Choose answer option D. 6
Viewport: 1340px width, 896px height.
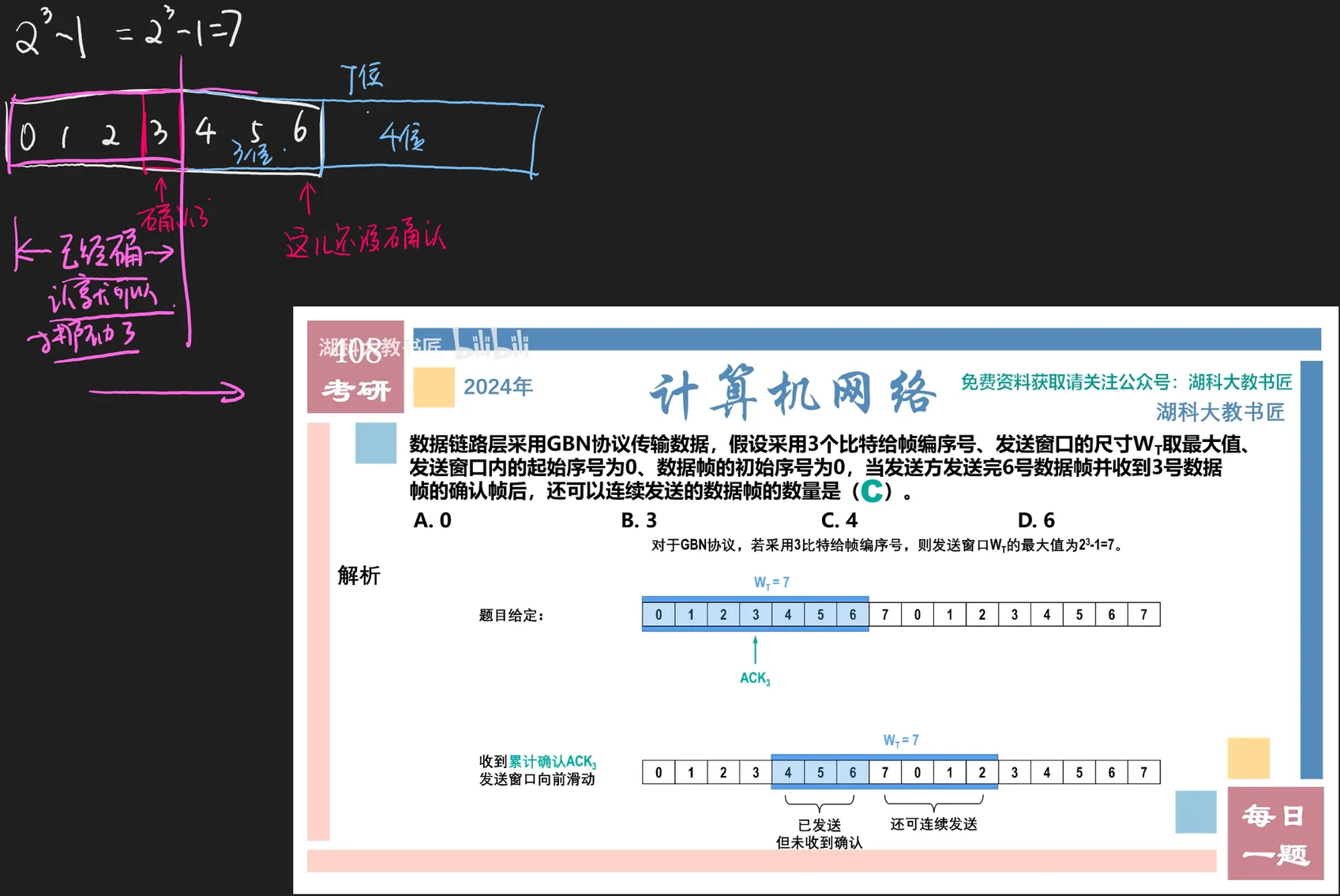click(x=1036, y=521)
